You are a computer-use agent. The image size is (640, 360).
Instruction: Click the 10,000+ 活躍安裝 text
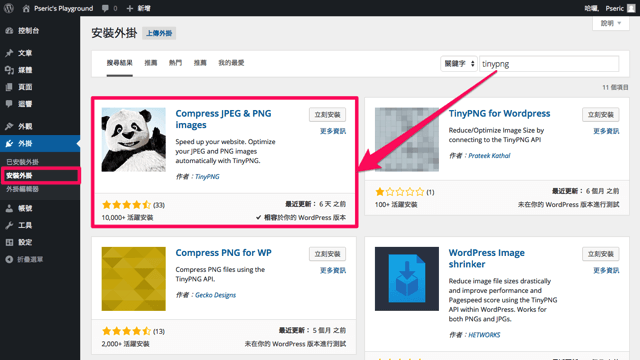[x=127, y=218]
